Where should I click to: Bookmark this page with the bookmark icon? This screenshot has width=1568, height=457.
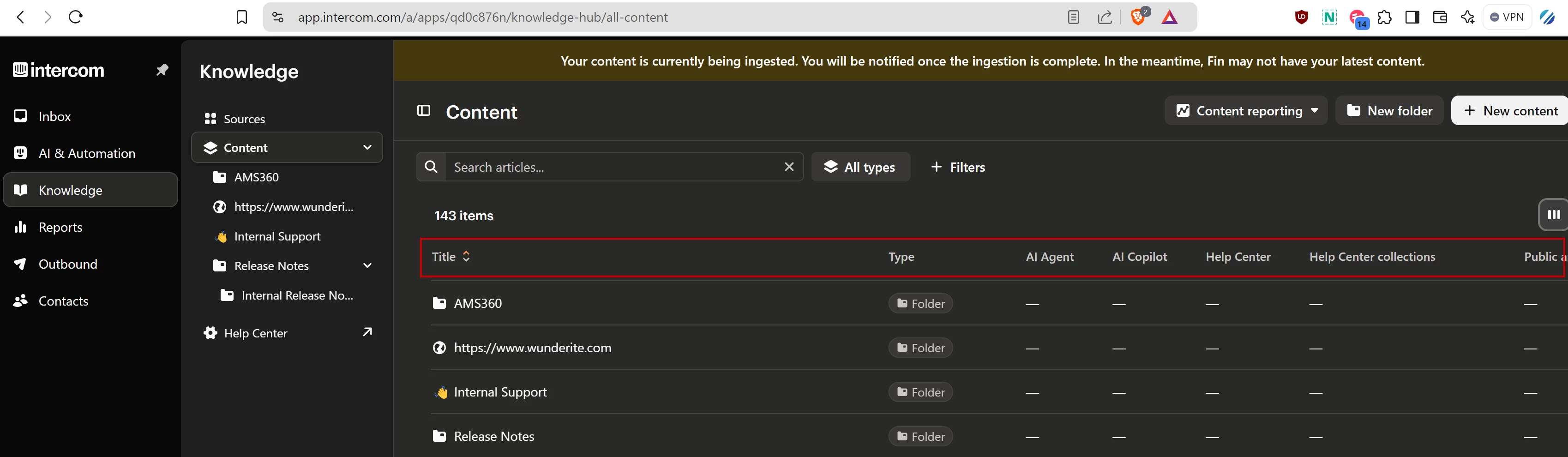[x=242, y=17]
